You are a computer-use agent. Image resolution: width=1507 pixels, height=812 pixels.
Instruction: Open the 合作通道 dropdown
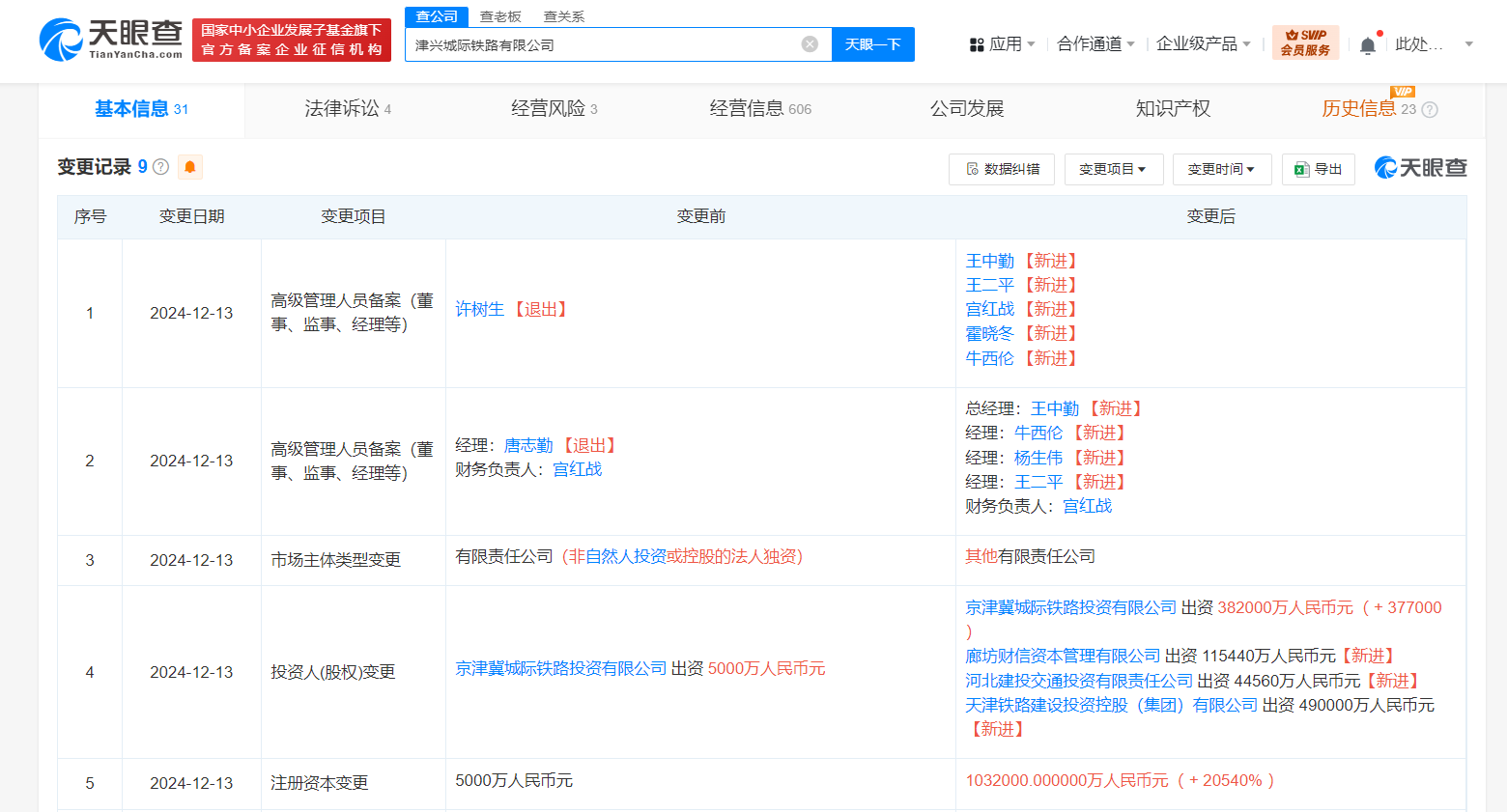[x=1095, y=44]
